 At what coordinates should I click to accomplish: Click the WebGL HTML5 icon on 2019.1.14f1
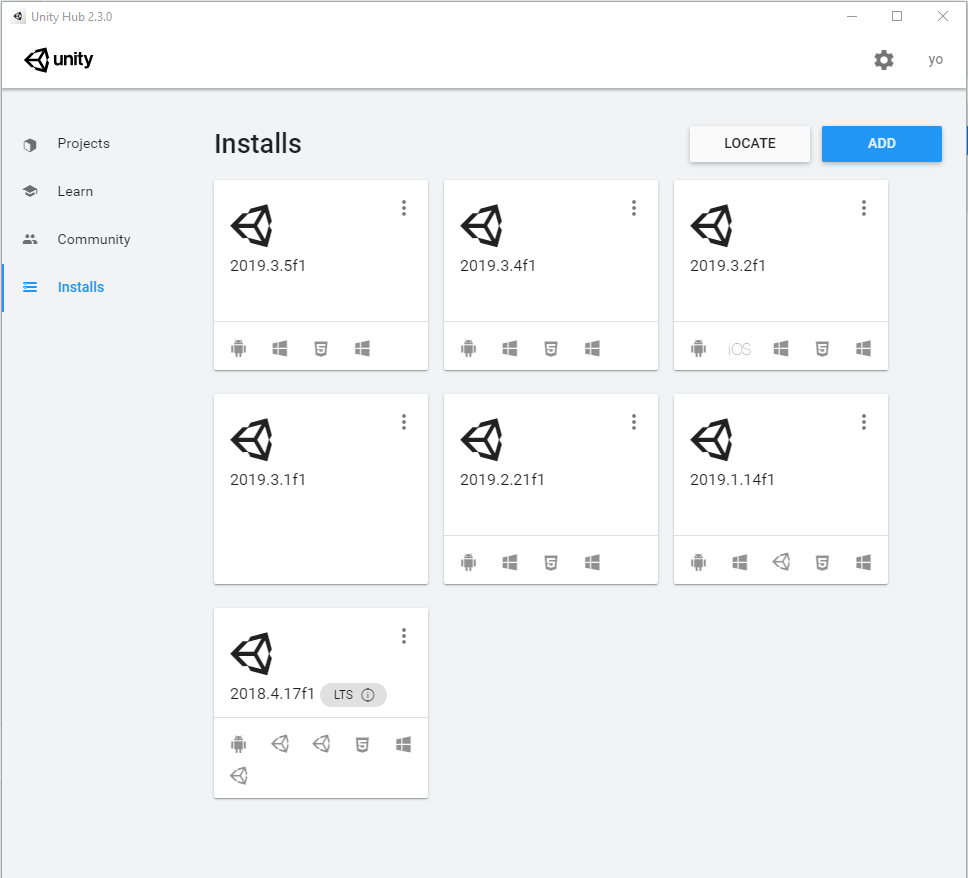pyautogui.click(x=822, y=562)
